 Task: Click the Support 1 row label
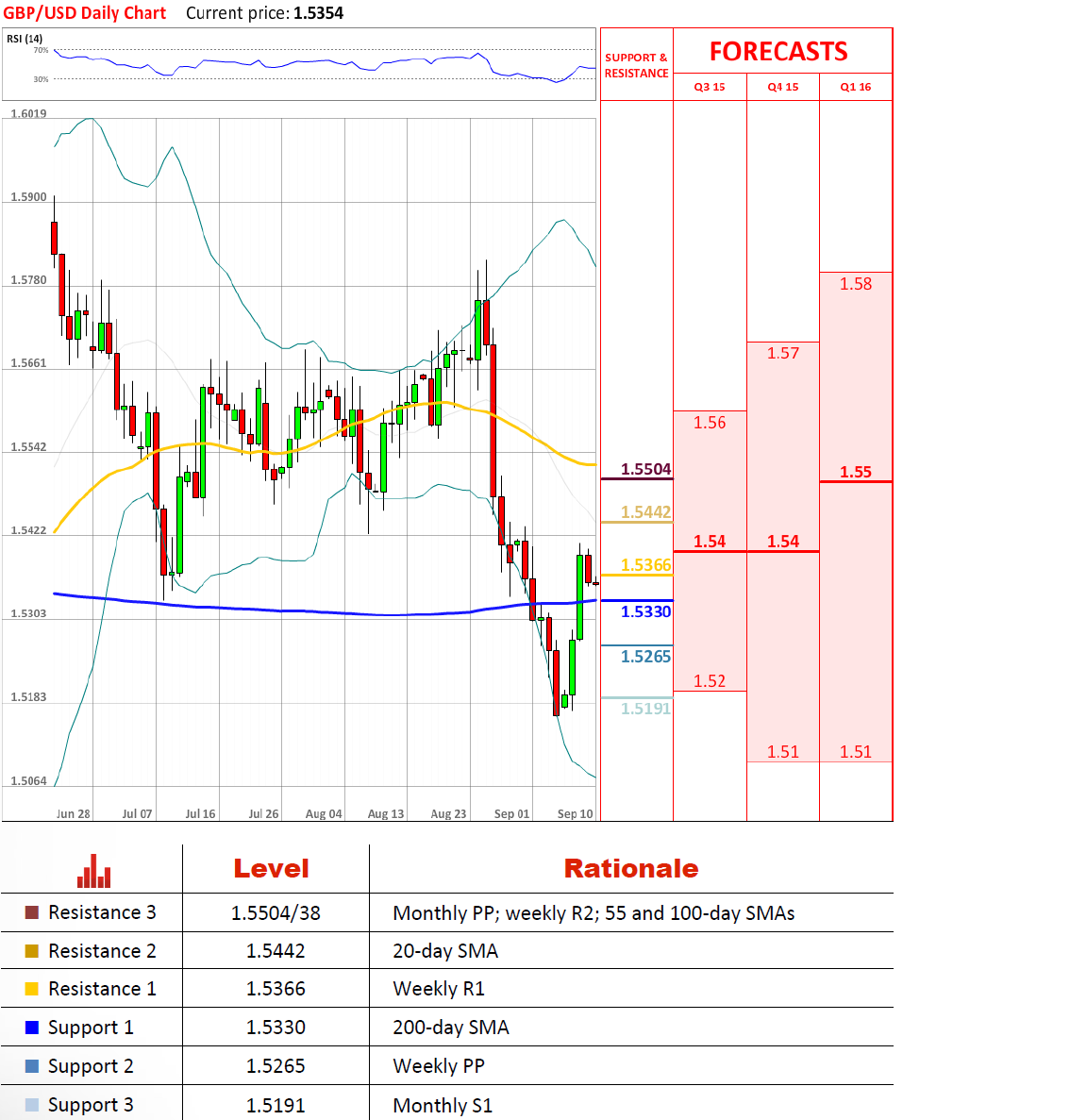(91, 1028)
